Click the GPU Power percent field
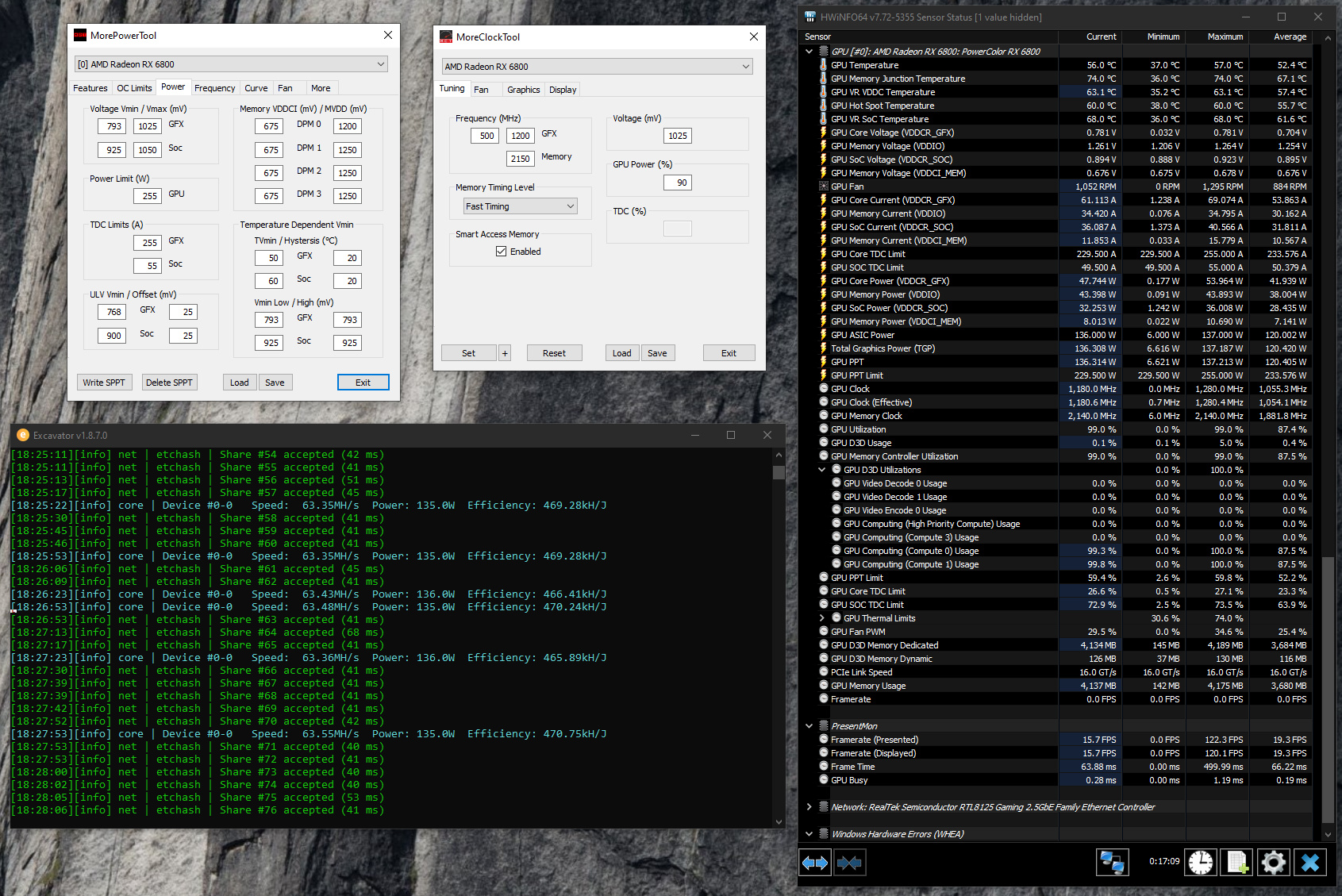1342x896 pixels. [x=678, y=183]
